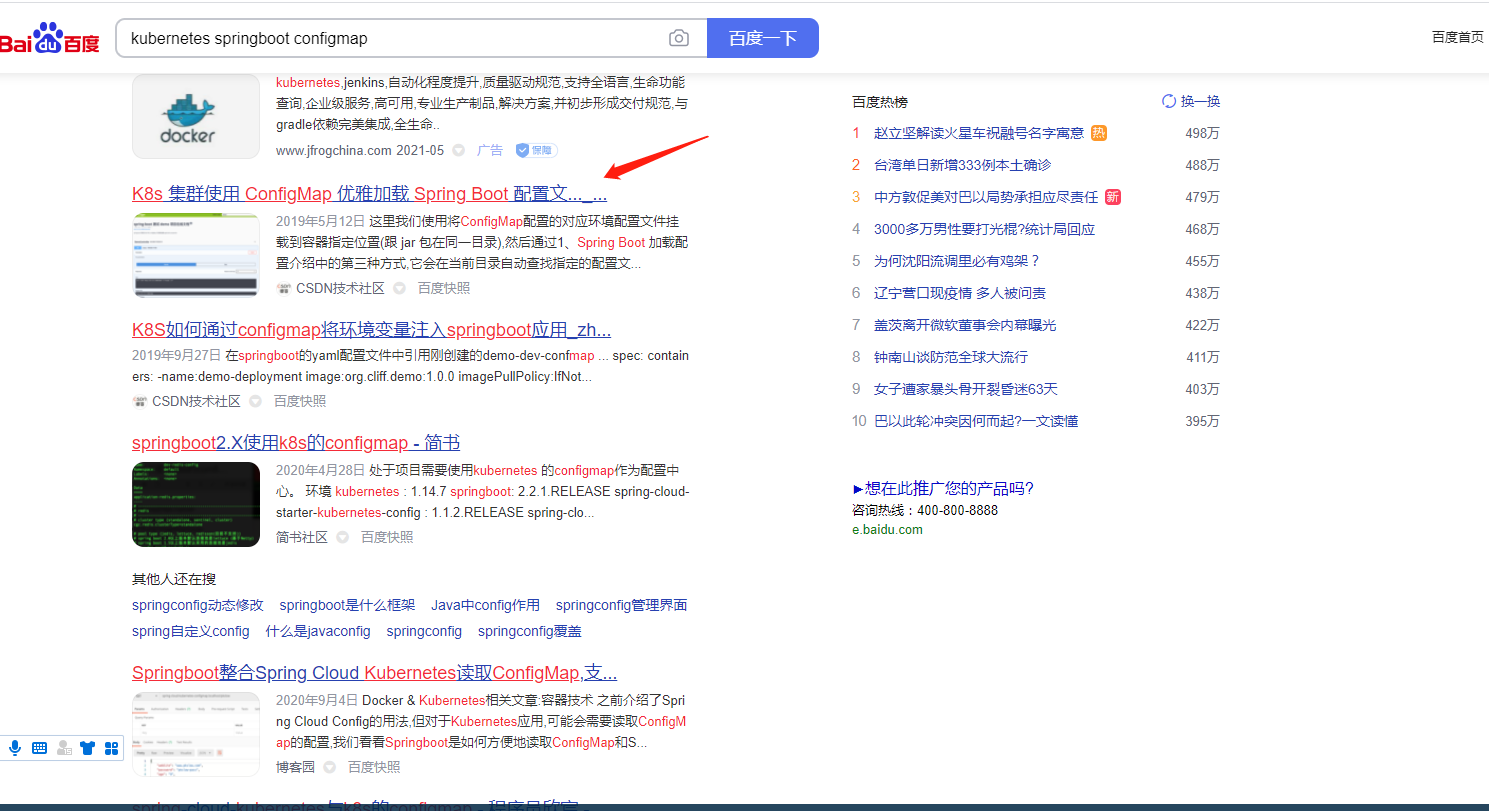Open hot item 3000多万男性要打光棍?统计局回应
The image size is (1489, 811).
984,229
